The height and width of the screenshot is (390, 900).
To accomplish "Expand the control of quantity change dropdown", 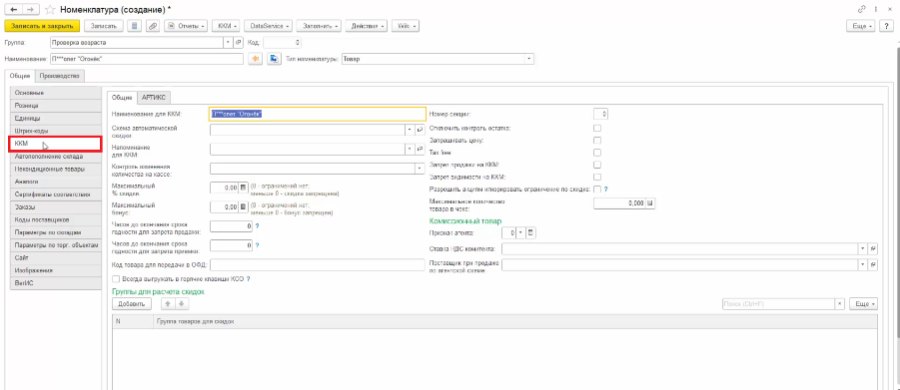I will (x=420, y=168).
